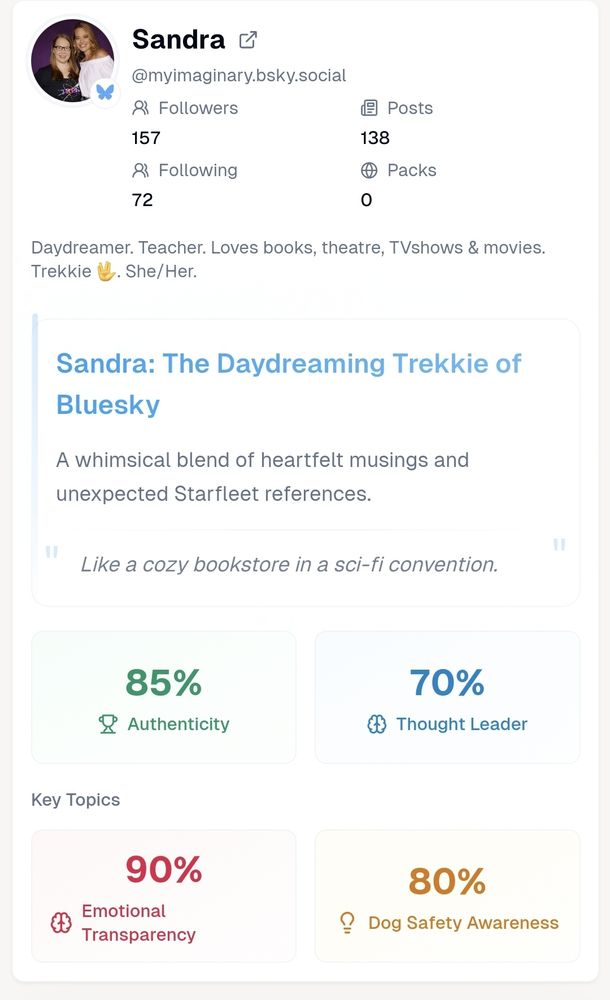Click the Followers people icon
This screenshot has height=1000, width=610.
coord(140,108)
